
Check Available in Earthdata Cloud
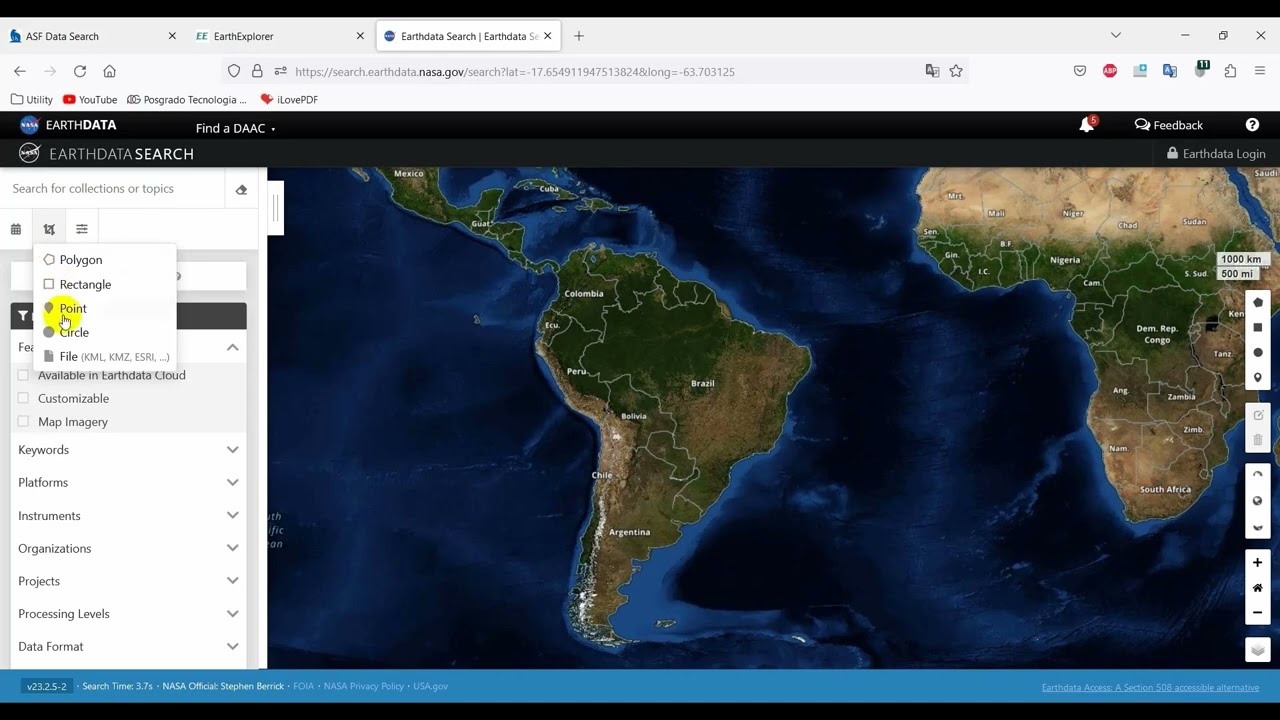(24, 375)
